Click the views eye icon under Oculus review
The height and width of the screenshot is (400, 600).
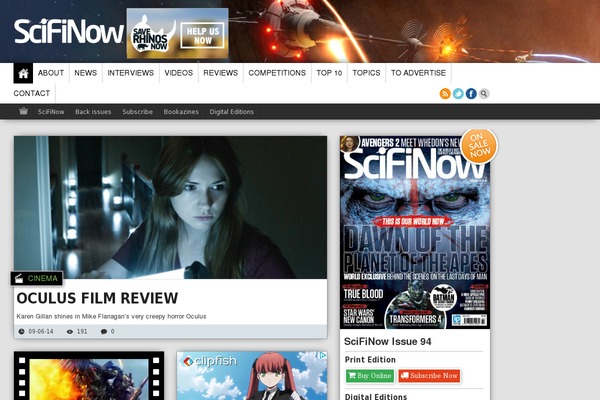point(70,331)
